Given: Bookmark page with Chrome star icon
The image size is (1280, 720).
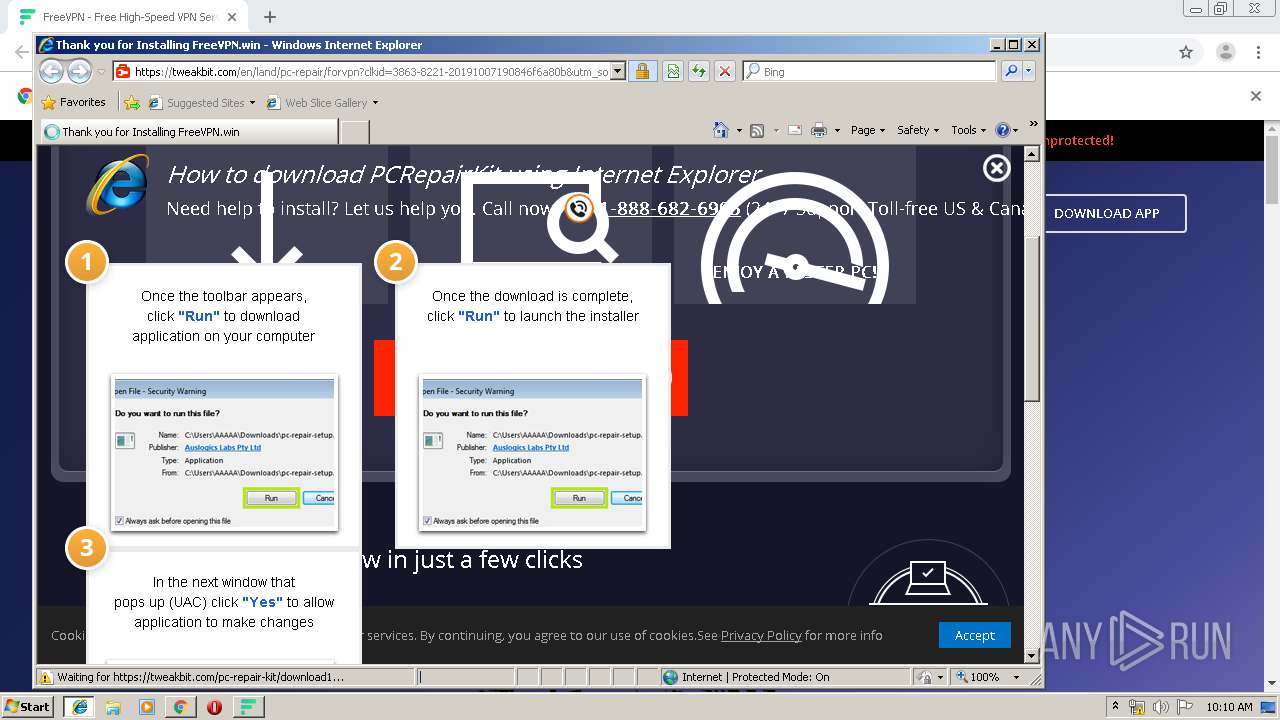Looking at the screenshot, I should click(1186, 52).
